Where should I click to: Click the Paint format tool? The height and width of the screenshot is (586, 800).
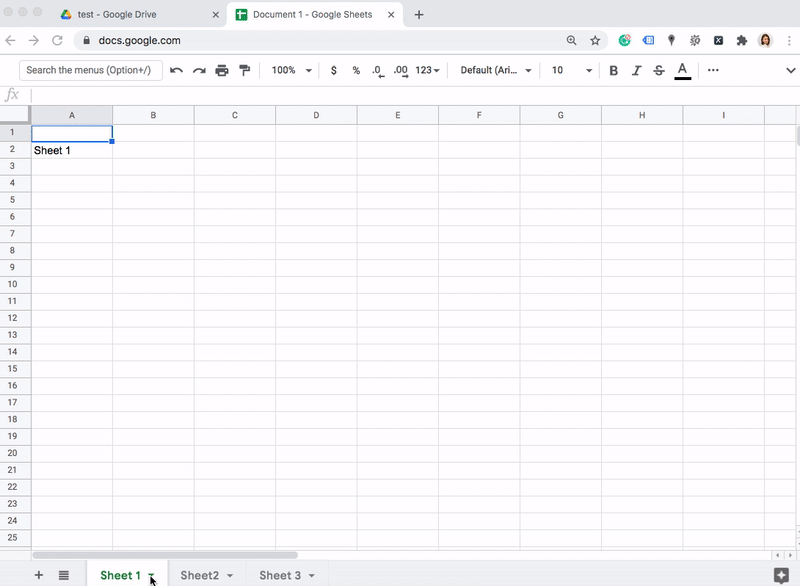tap(245, 70)
